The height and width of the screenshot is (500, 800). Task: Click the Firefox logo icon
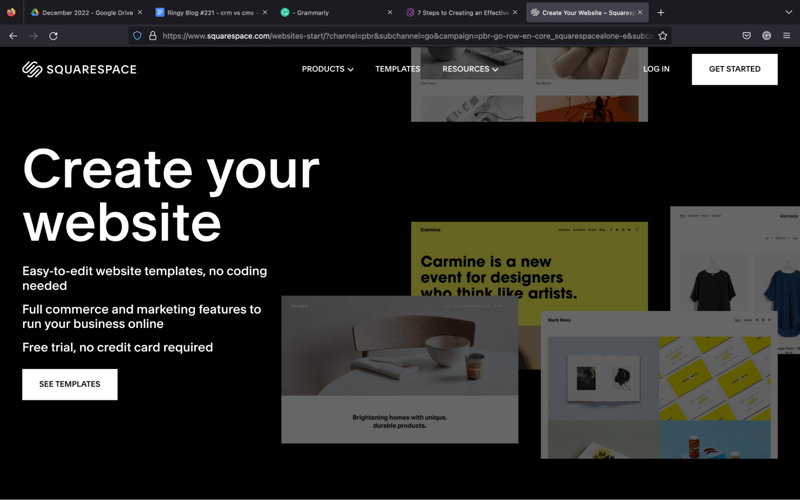click(x=11, y=12)
